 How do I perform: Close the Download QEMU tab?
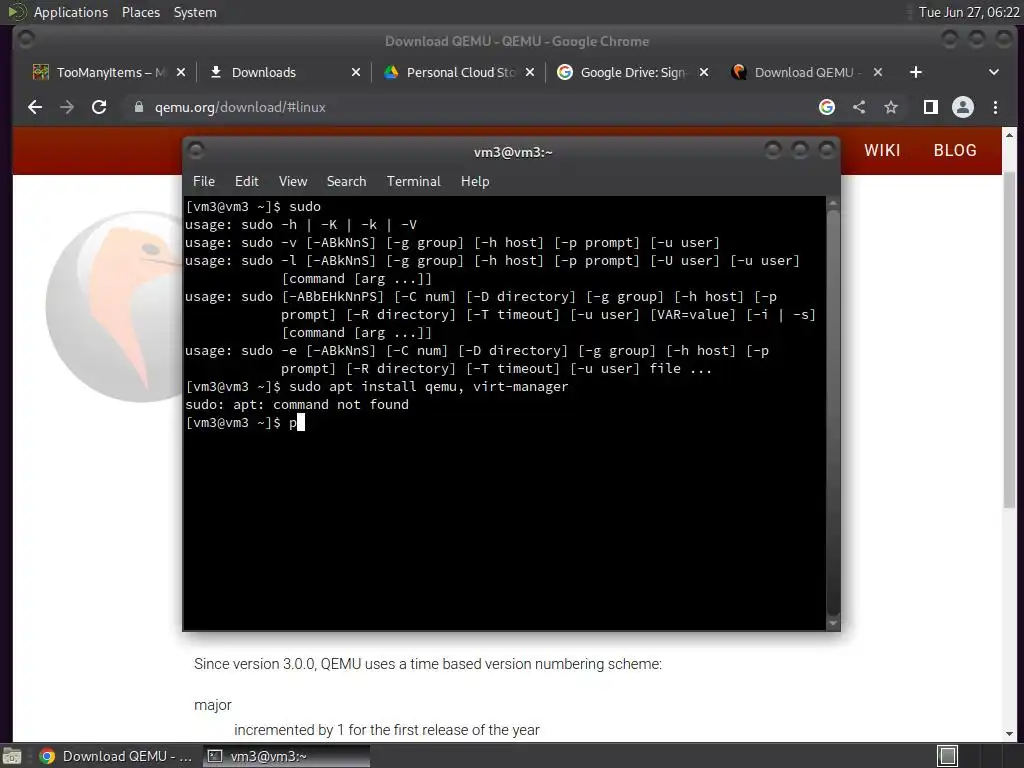coord(878,72)
